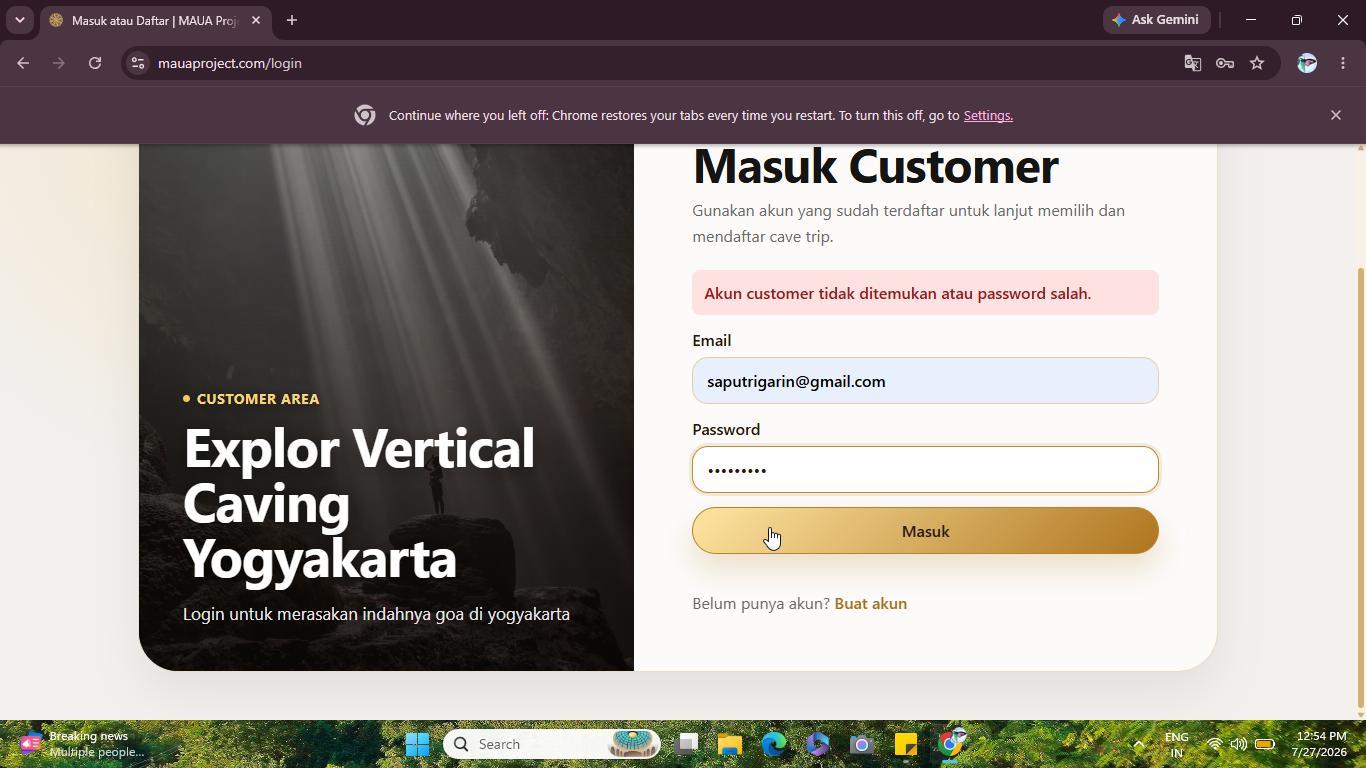The image size is (1366, 768).
Task: Open the clock showing 12:54 PM
Action: coord(1319,744)
